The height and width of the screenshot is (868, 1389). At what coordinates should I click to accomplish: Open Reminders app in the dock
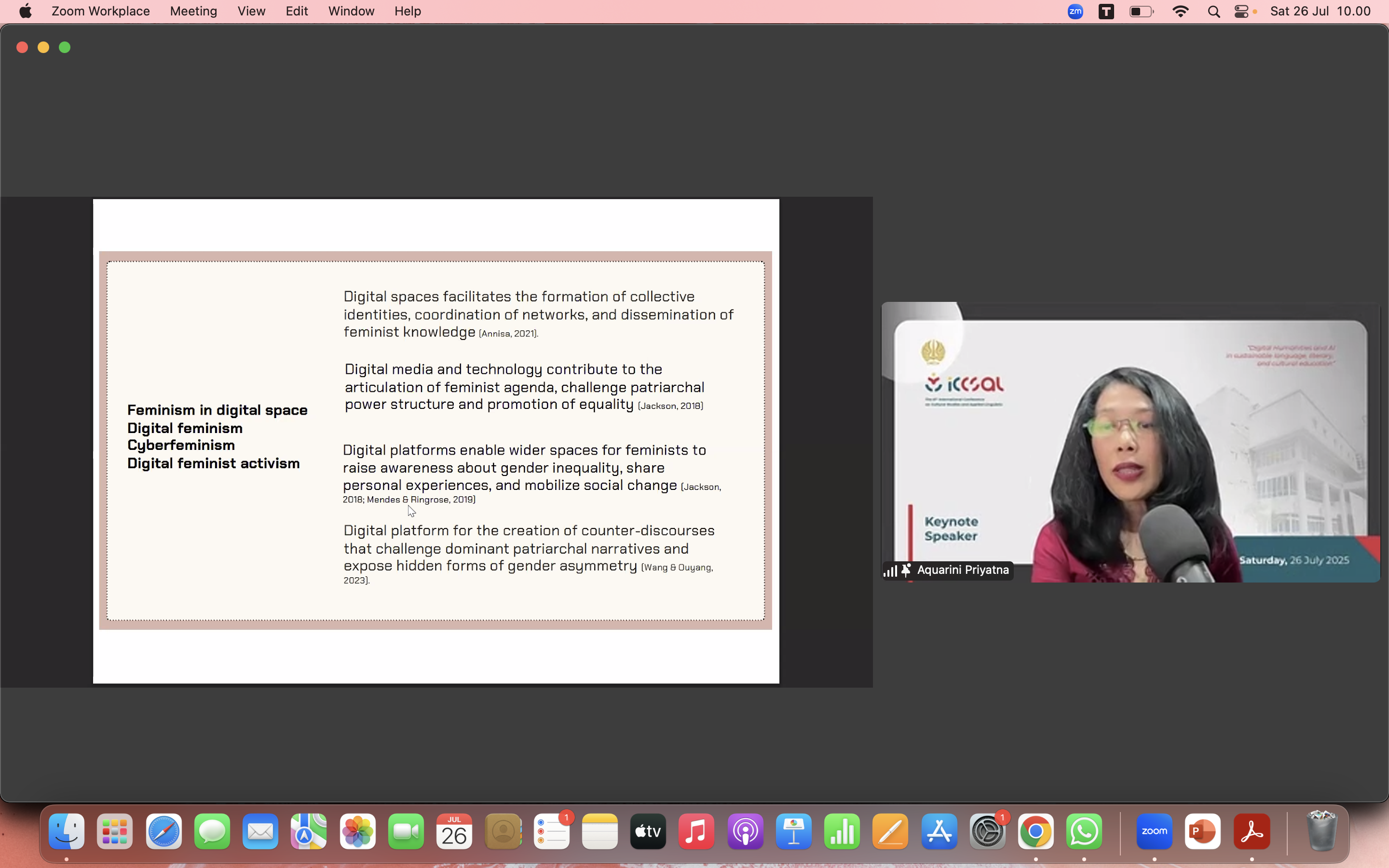pos(552,831)
